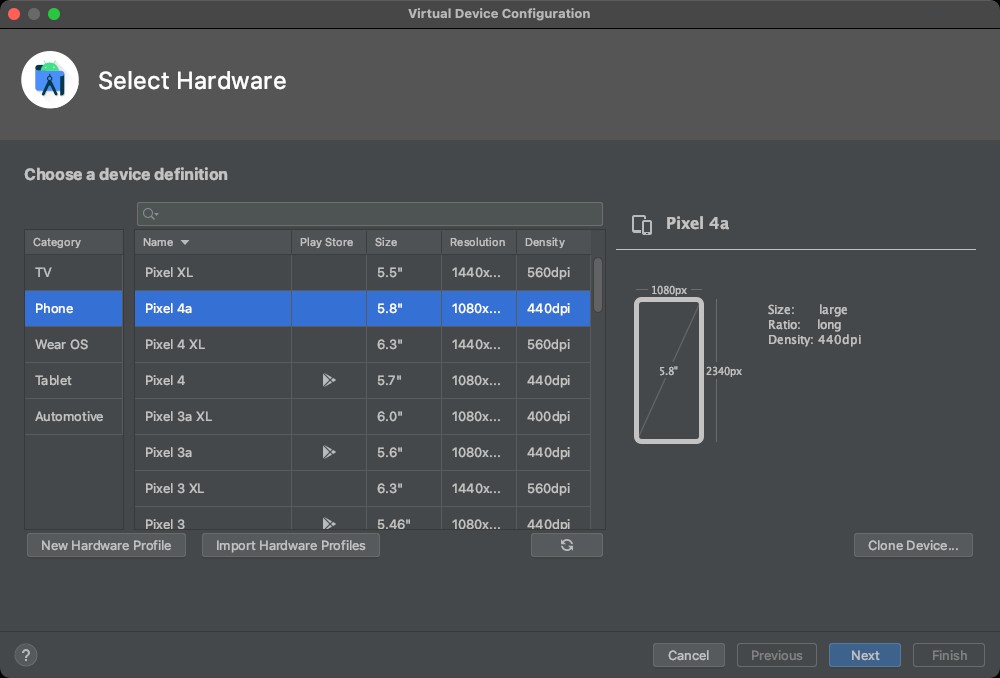1000x678 pixels.
Task: Select the Pixel 3a XL row
Action: point(363,416)
